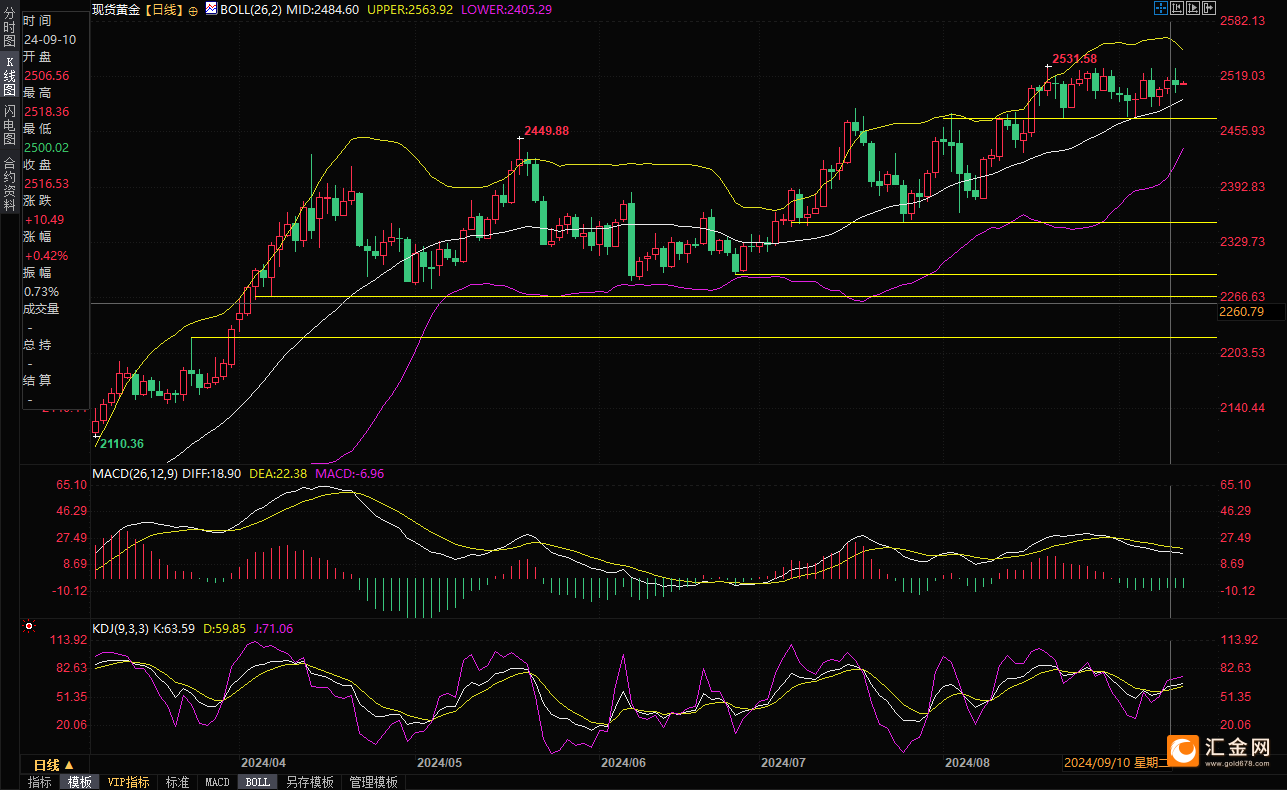The width and height of the screenshot is (1287, 790).
Task: Click the D:59.85 value
Action: [x=224, y=628]
